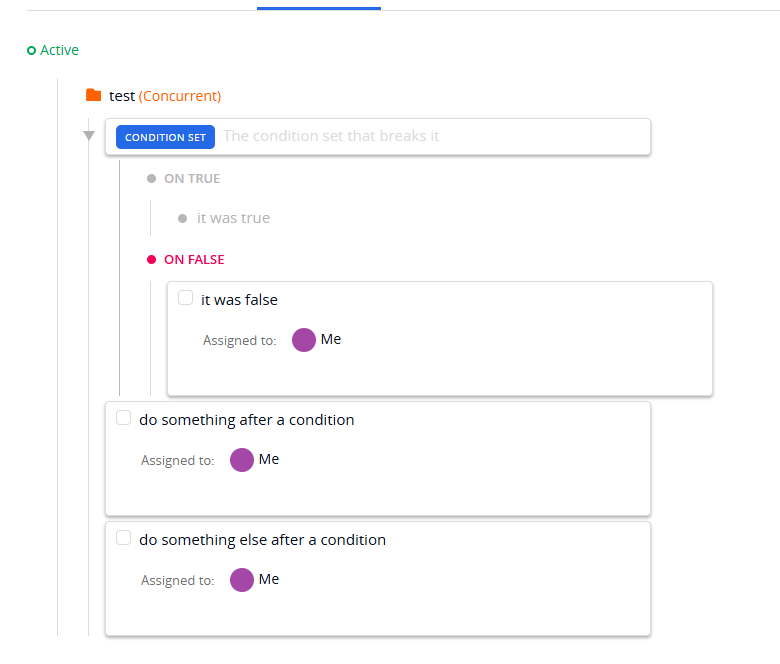Click the CONDITION SET badge
780x664 pixels.
click(x=166, y=137)
